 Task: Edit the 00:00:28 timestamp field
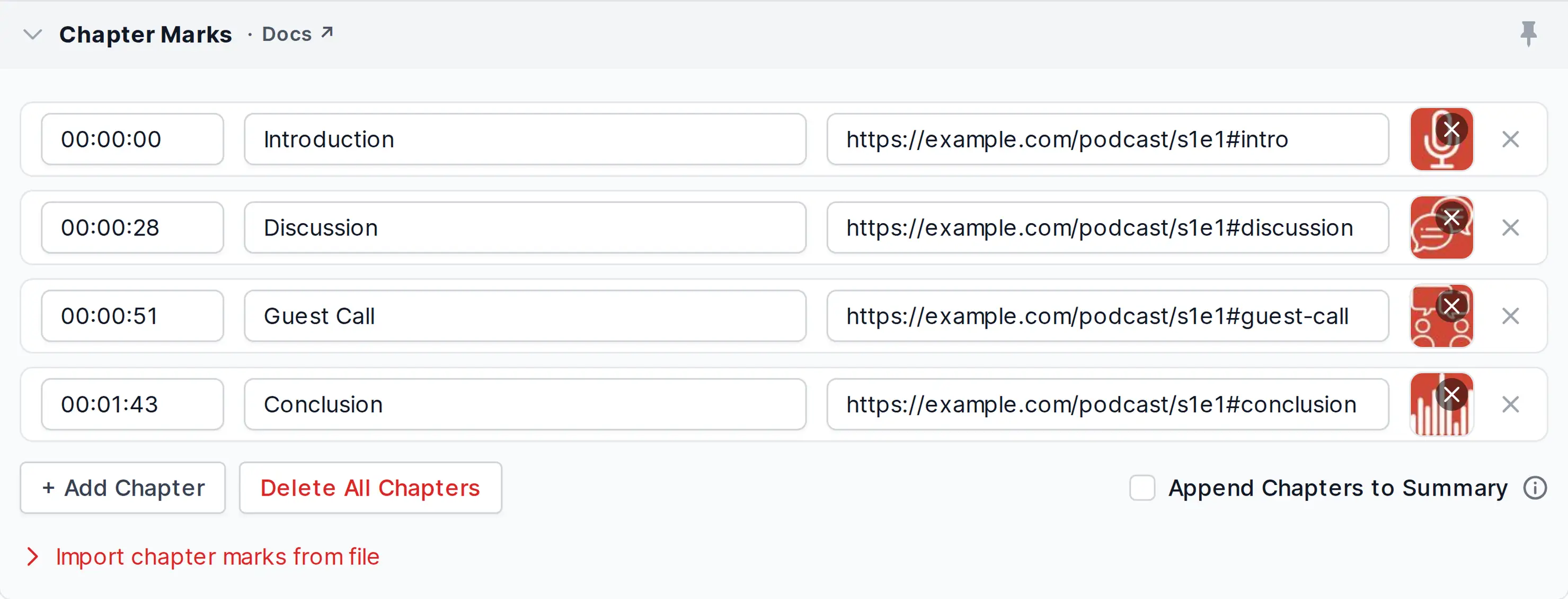point(132,227)
